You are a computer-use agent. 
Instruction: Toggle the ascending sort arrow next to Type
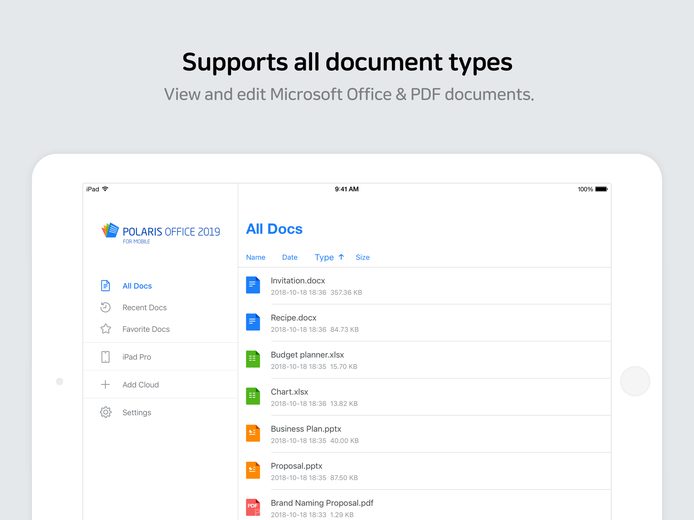coord(341,257)
